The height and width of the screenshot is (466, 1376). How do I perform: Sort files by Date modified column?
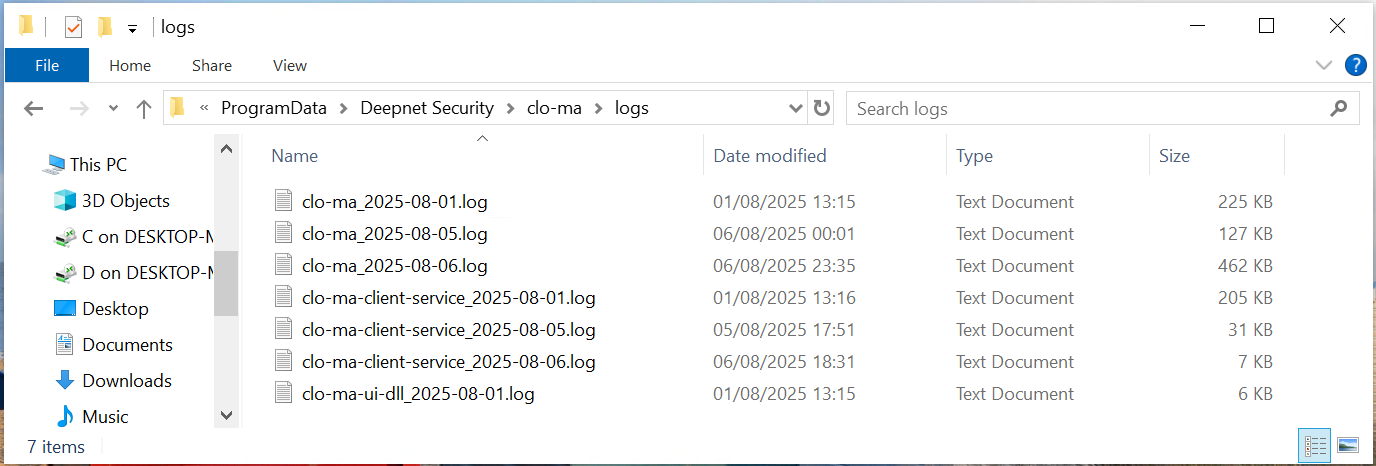[770, 156]
